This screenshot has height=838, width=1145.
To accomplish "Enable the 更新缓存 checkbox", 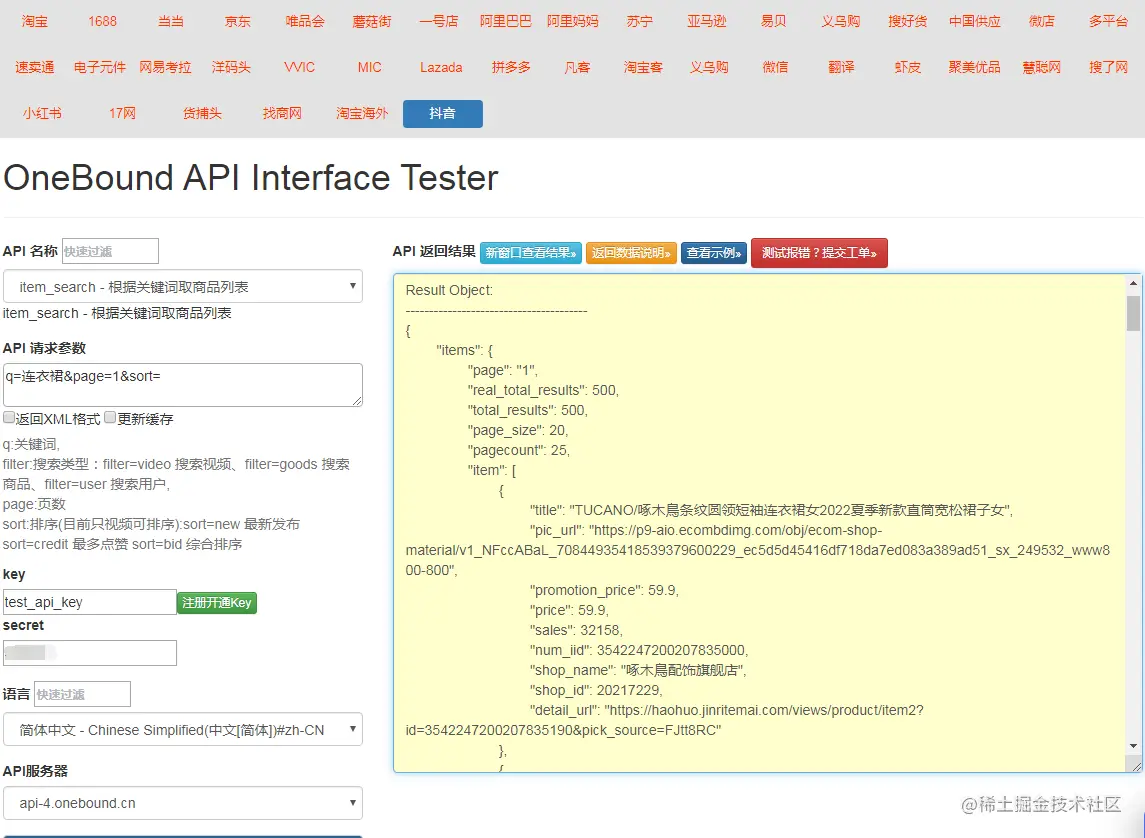I will pos(110,418).
